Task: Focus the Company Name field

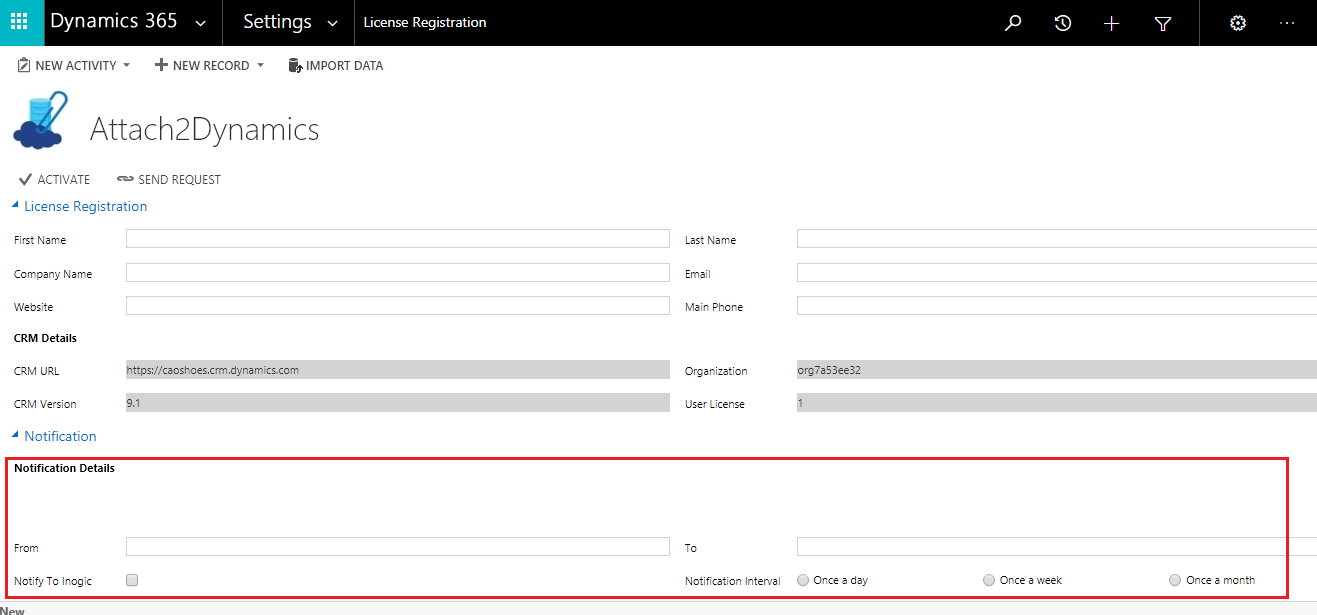Action: [398, 273]
